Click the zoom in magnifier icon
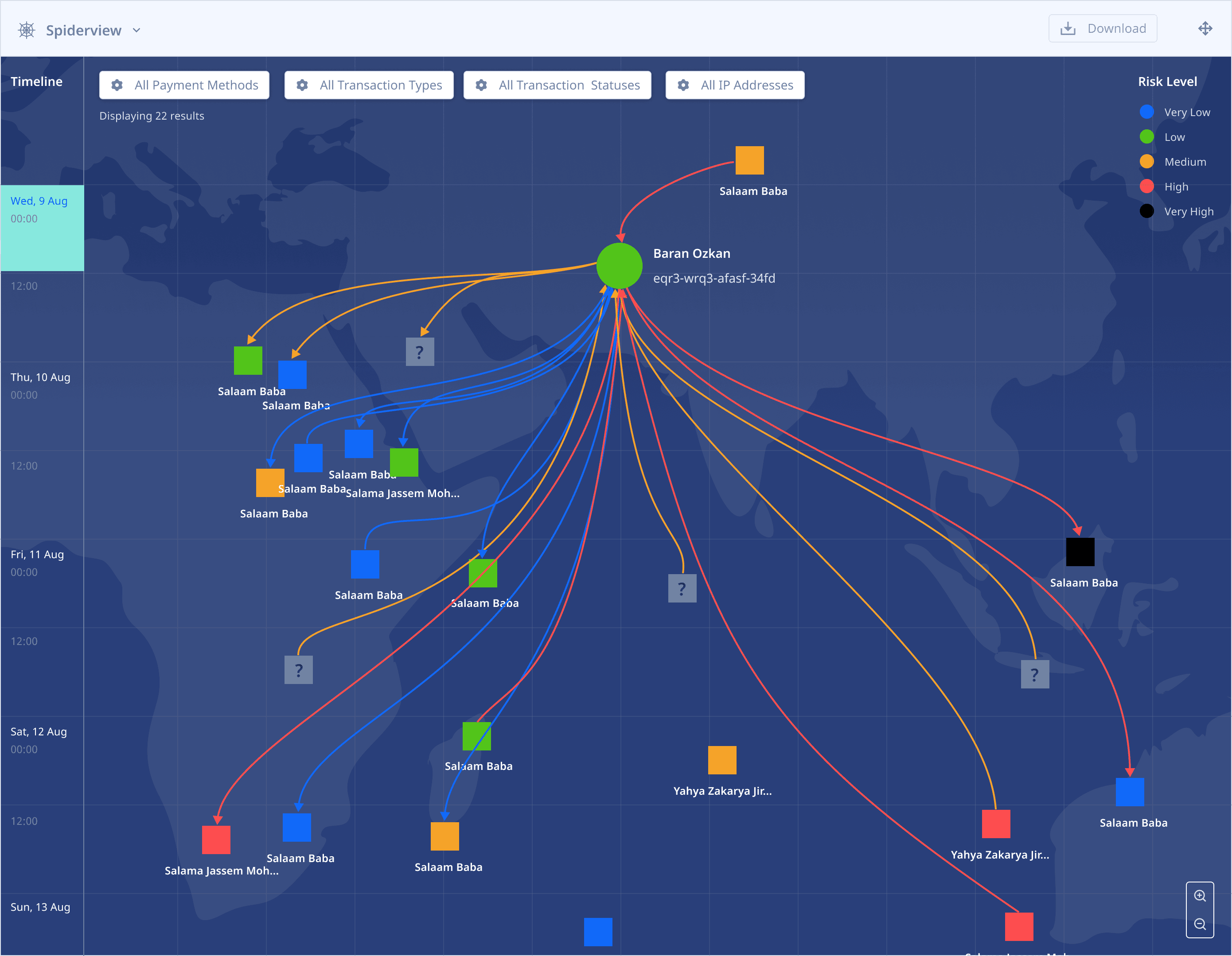Image resolution: width=1232 pixels, height=956 pixels. coord(1200,896)
